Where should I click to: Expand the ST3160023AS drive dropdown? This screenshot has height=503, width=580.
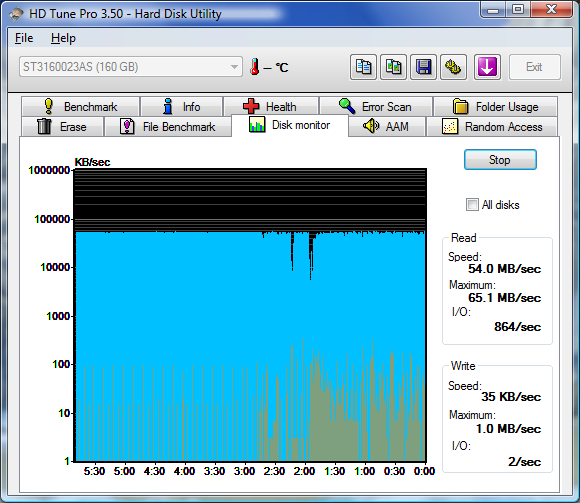point(131,67)
